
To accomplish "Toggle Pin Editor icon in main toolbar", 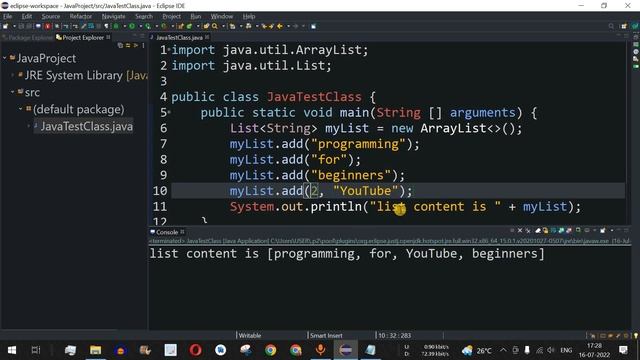I will tap(313, 26).
